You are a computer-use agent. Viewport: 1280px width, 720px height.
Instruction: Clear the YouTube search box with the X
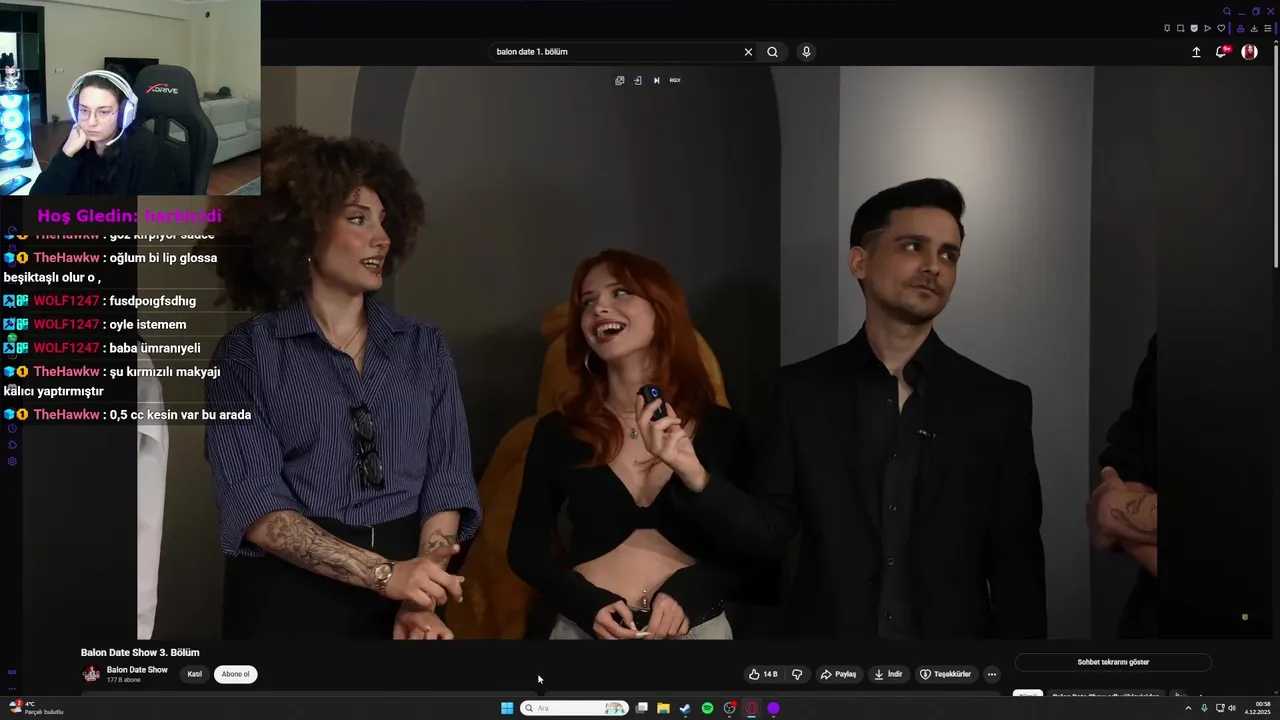point(748,52)
